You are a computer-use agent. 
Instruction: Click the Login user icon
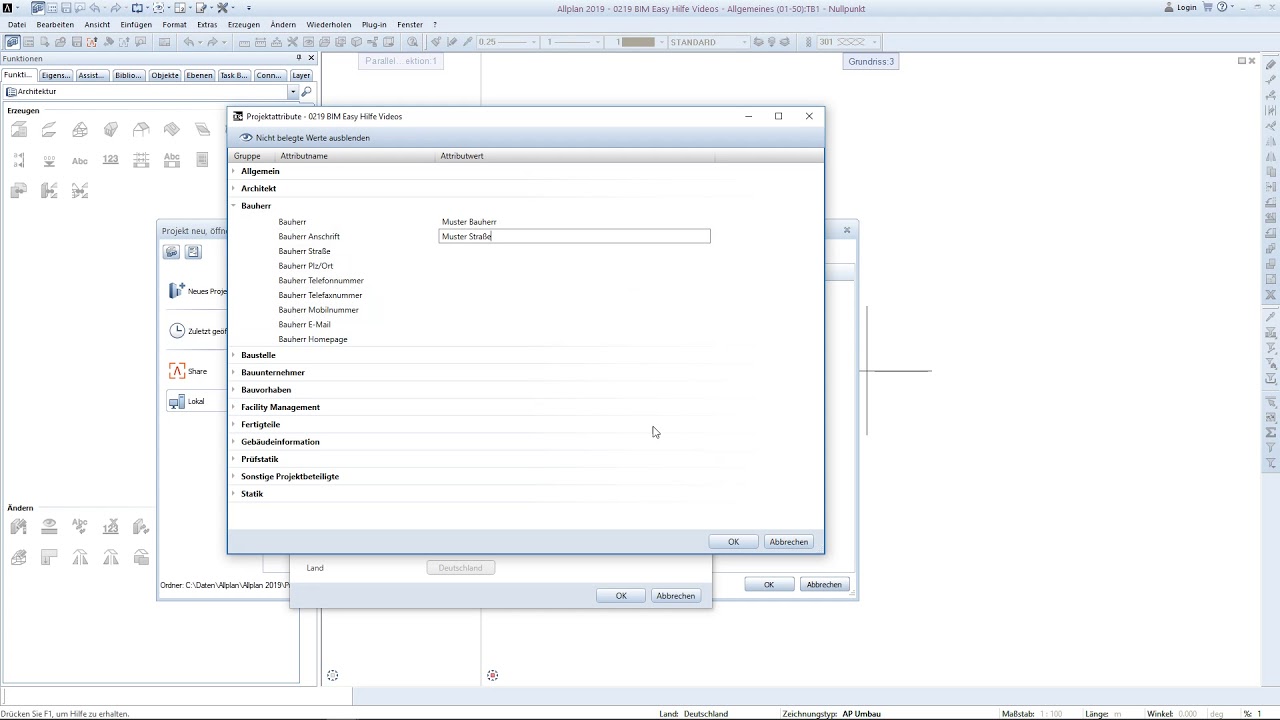1169,7
